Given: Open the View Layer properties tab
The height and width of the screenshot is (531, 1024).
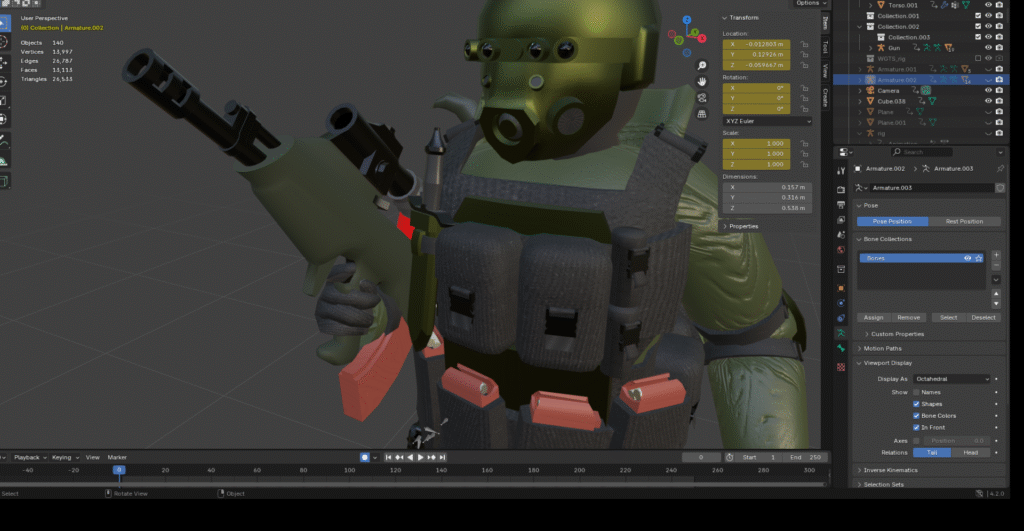Looking at the screenshot, I should point(841,219).
